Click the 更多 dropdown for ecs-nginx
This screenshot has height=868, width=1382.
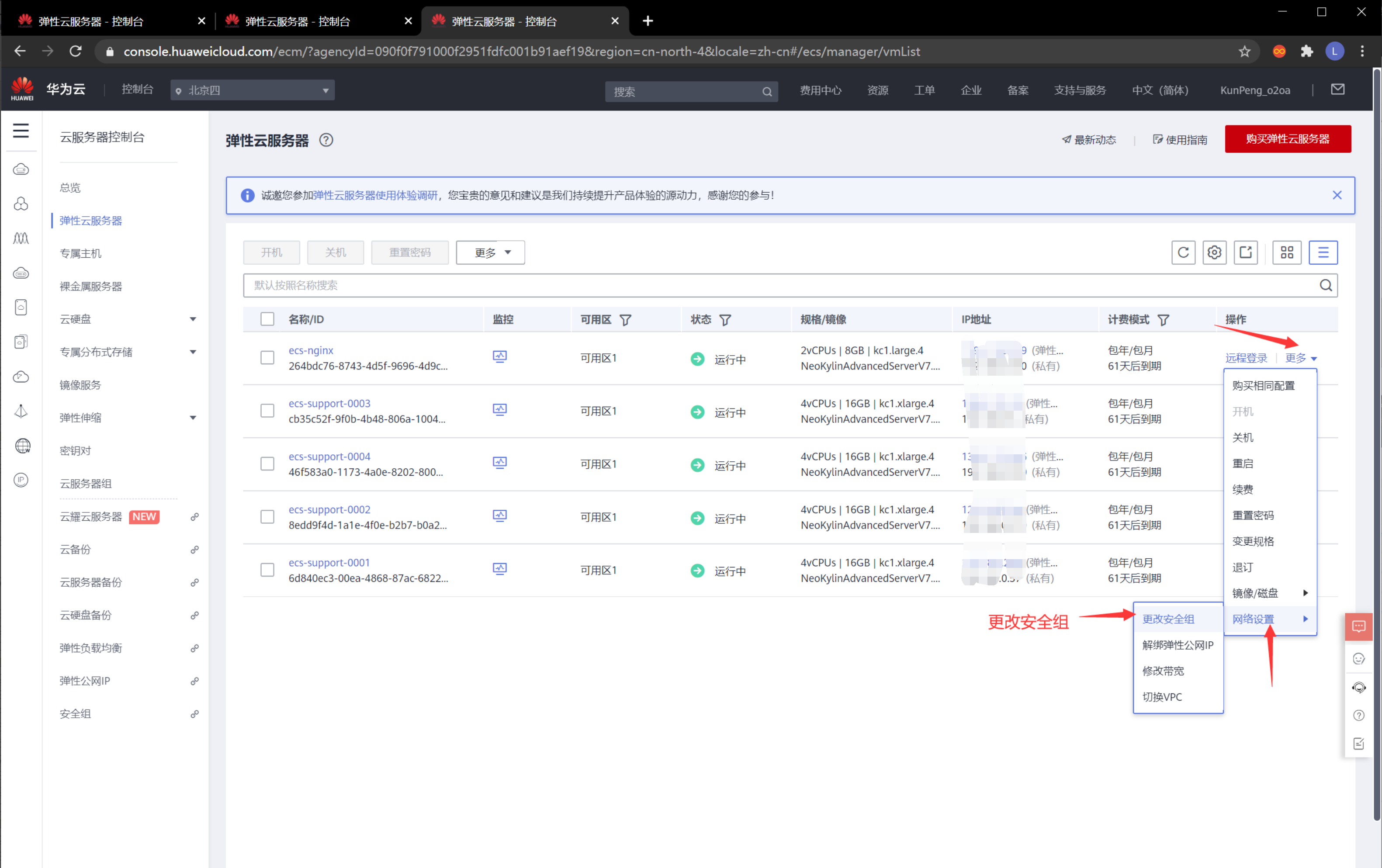pyautogui.click(x=1300, y=358)
